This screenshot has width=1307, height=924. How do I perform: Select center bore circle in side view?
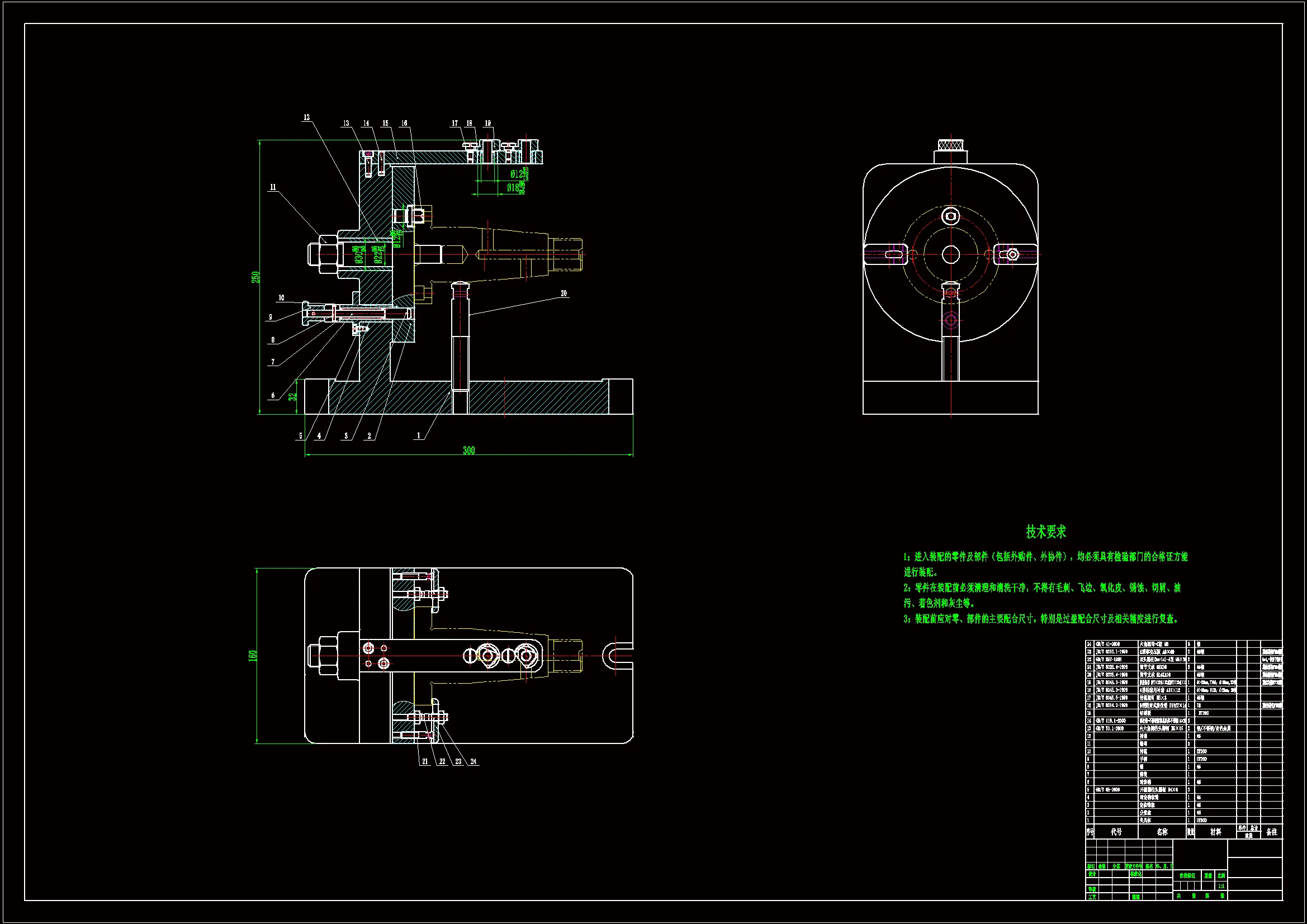pos(951,254)
